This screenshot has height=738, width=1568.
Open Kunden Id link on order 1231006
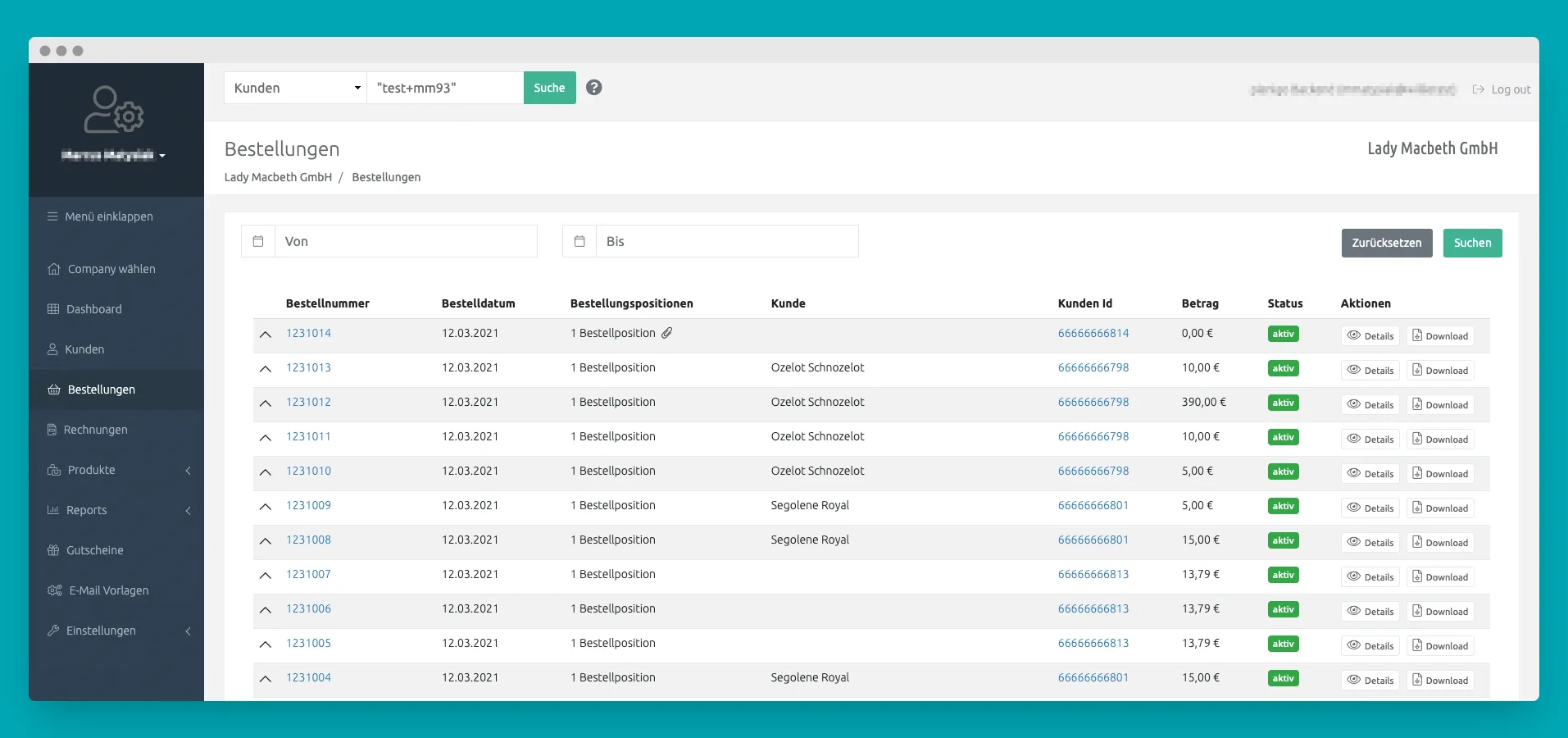coord(1093,608)
